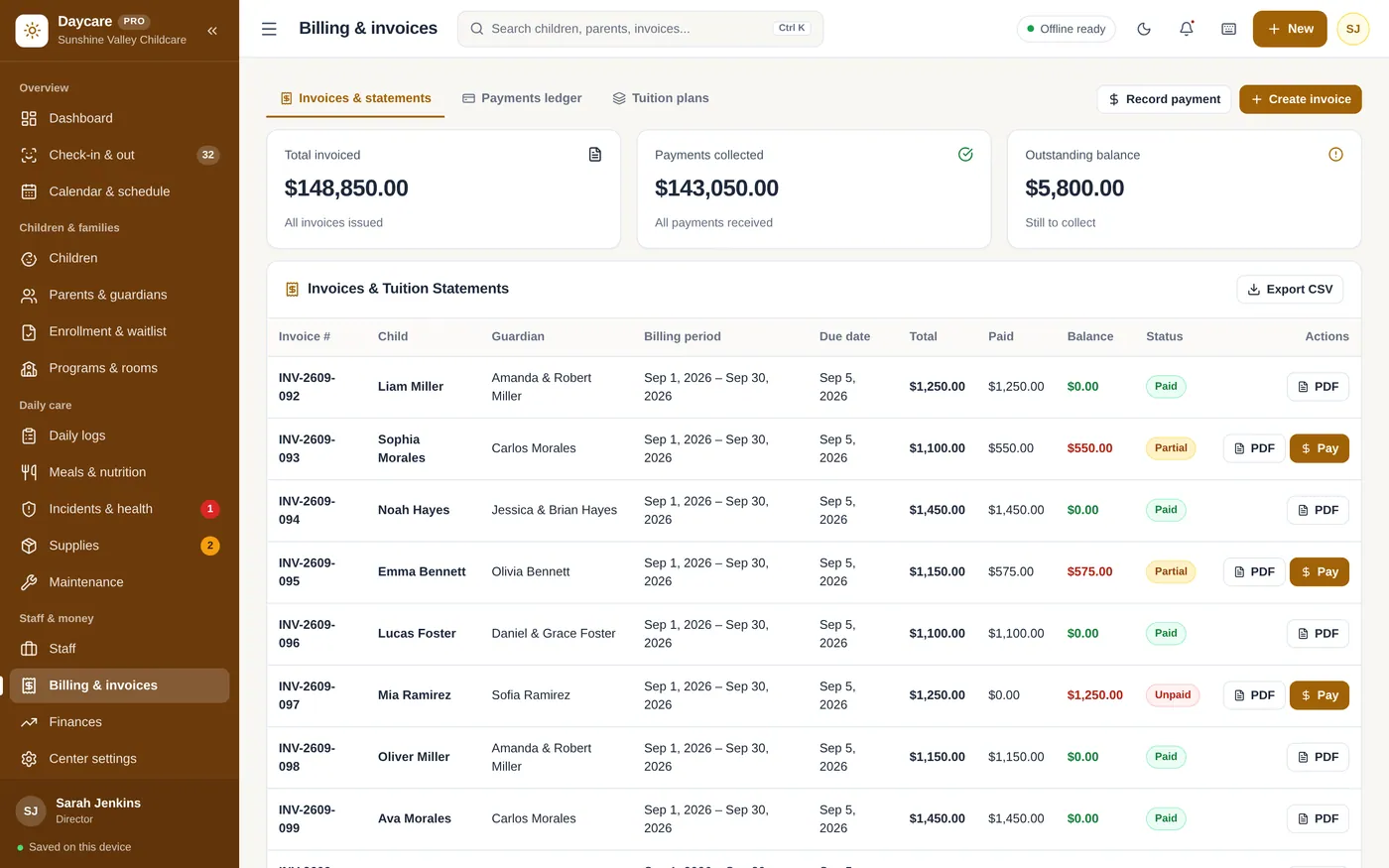Open Meals & nutrition
The image size is (1389, 868).
(x=119, y=472)
